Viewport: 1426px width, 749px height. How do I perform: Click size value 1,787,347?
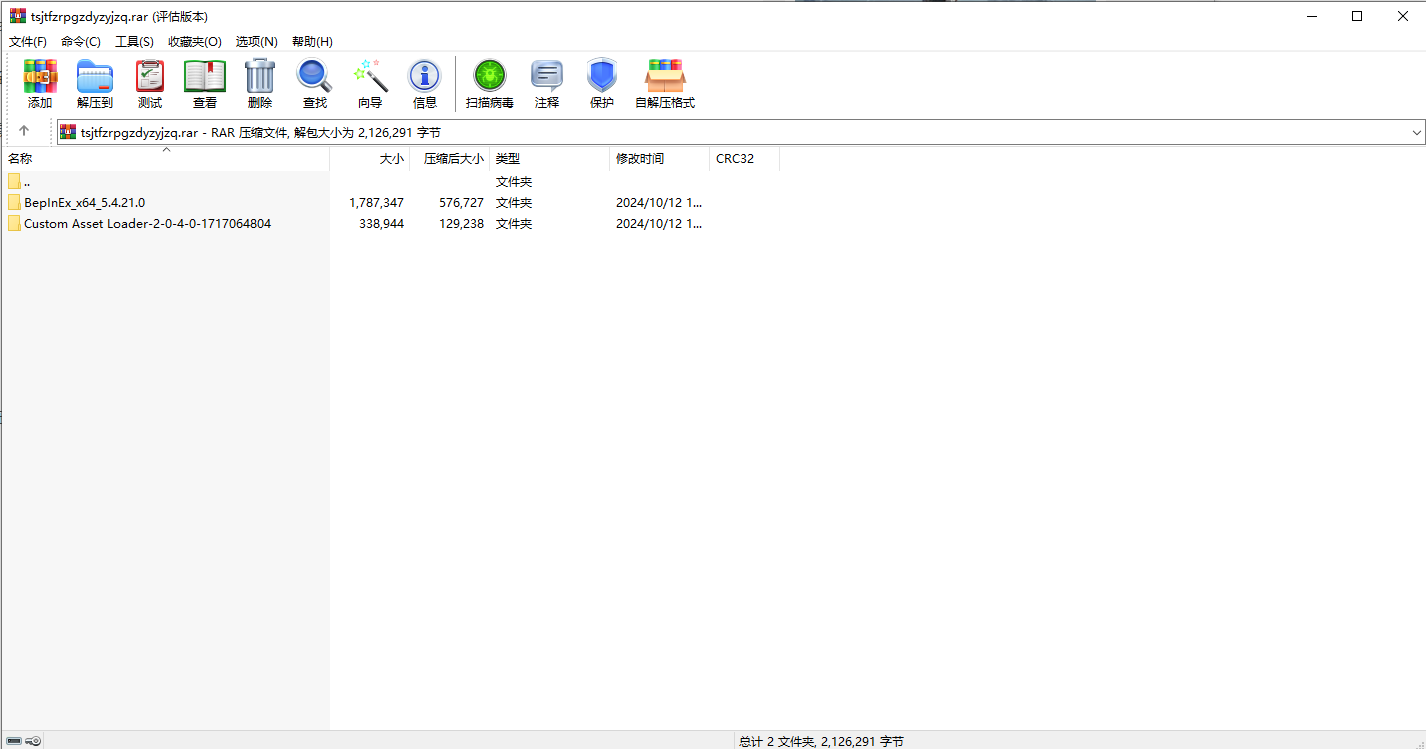tap(376, 202)
